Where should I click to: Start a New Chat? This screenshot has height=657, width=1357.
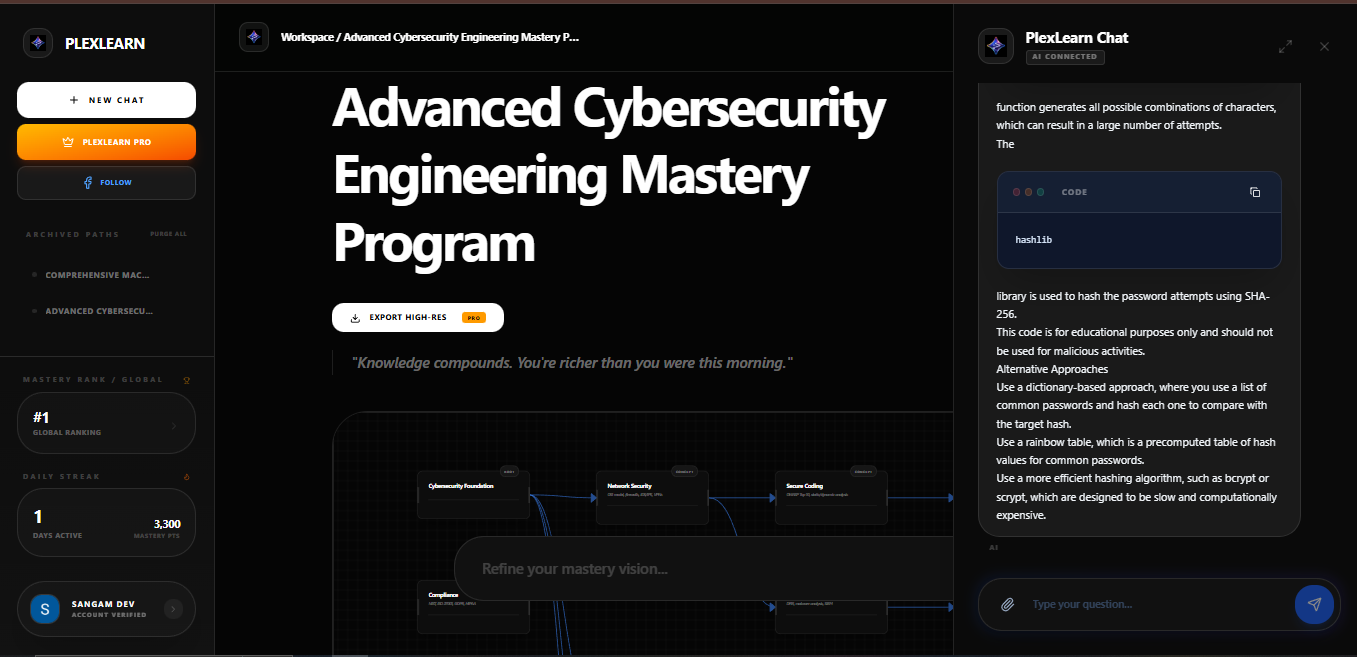pos(106,99)
